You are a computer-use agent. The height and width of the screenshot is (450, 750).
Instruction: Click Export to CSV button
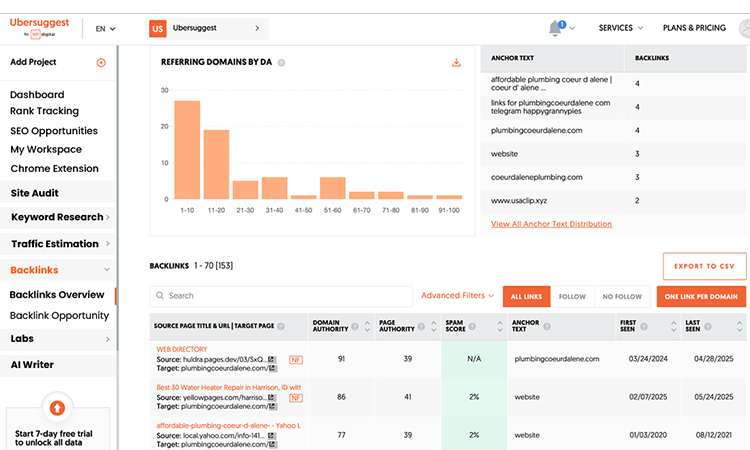(x=704, y=266)
